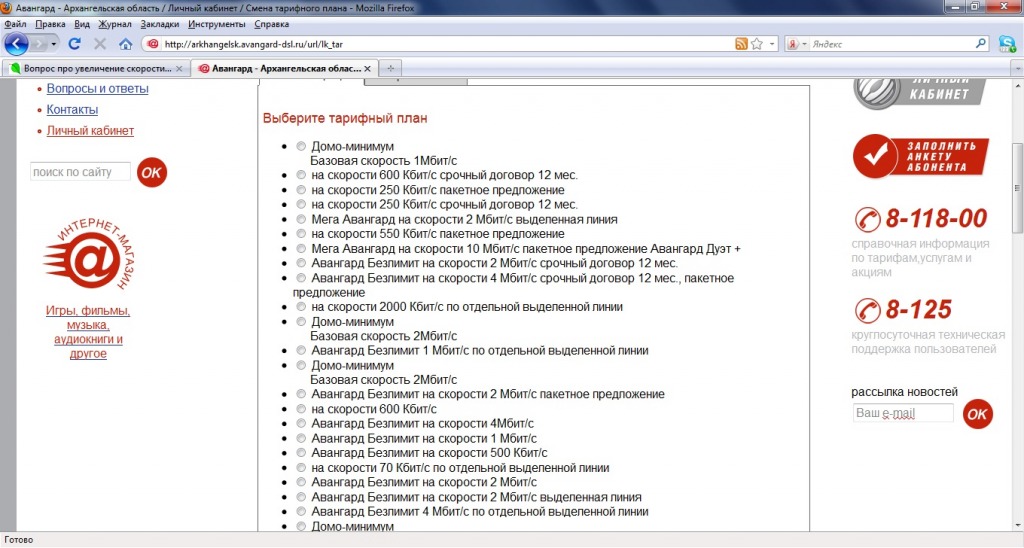This screenshot has height=548, width=1024.
Task: Choose Мега Авангард 2 Мбит/с выделенная линия
Action: pos(300,219)
